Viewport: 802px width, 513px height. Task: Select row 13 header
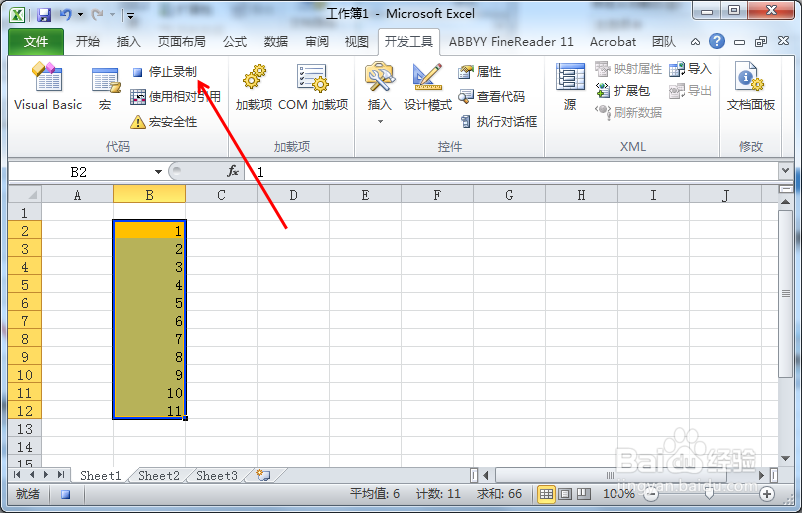(x=25, y=429)
